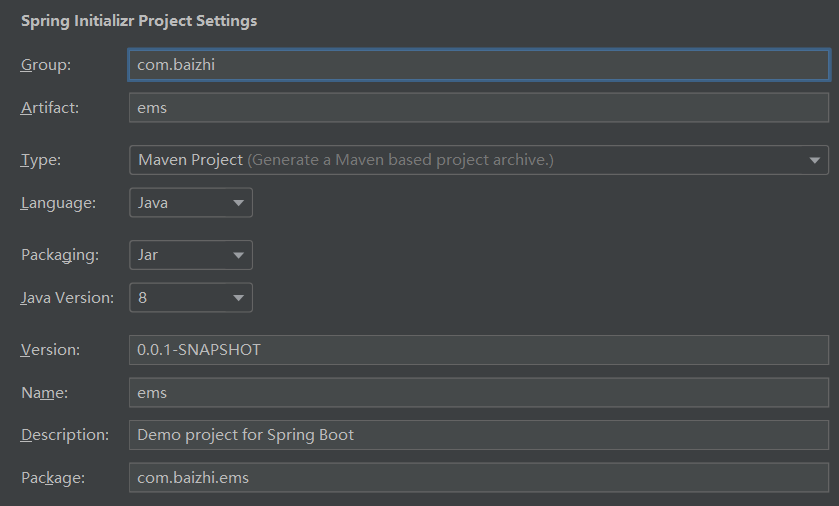Image resolution: width=839 pixels, height=506 pixels.
Task: Click the Packaging label
Action: [60, 255]
